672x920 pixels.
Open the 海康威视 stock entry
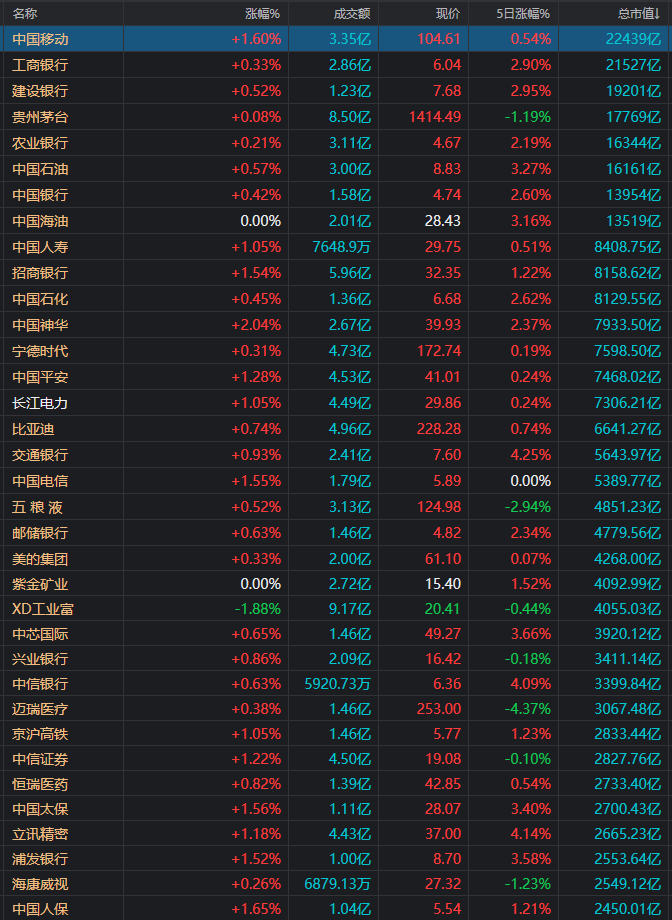(40, 883)
